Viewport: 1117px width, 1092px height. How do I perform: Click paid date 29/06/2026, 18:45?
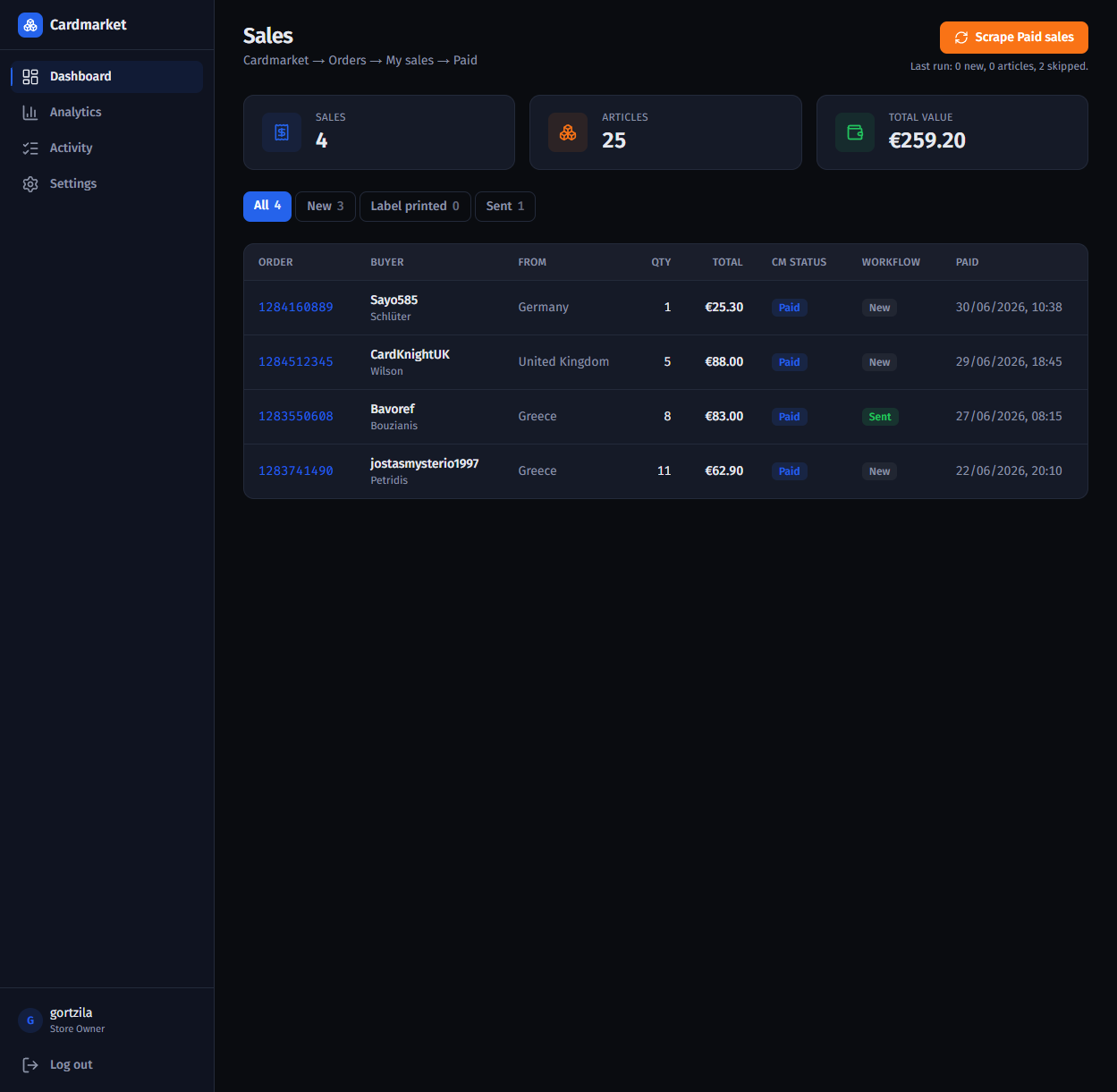click(1009, 362)
